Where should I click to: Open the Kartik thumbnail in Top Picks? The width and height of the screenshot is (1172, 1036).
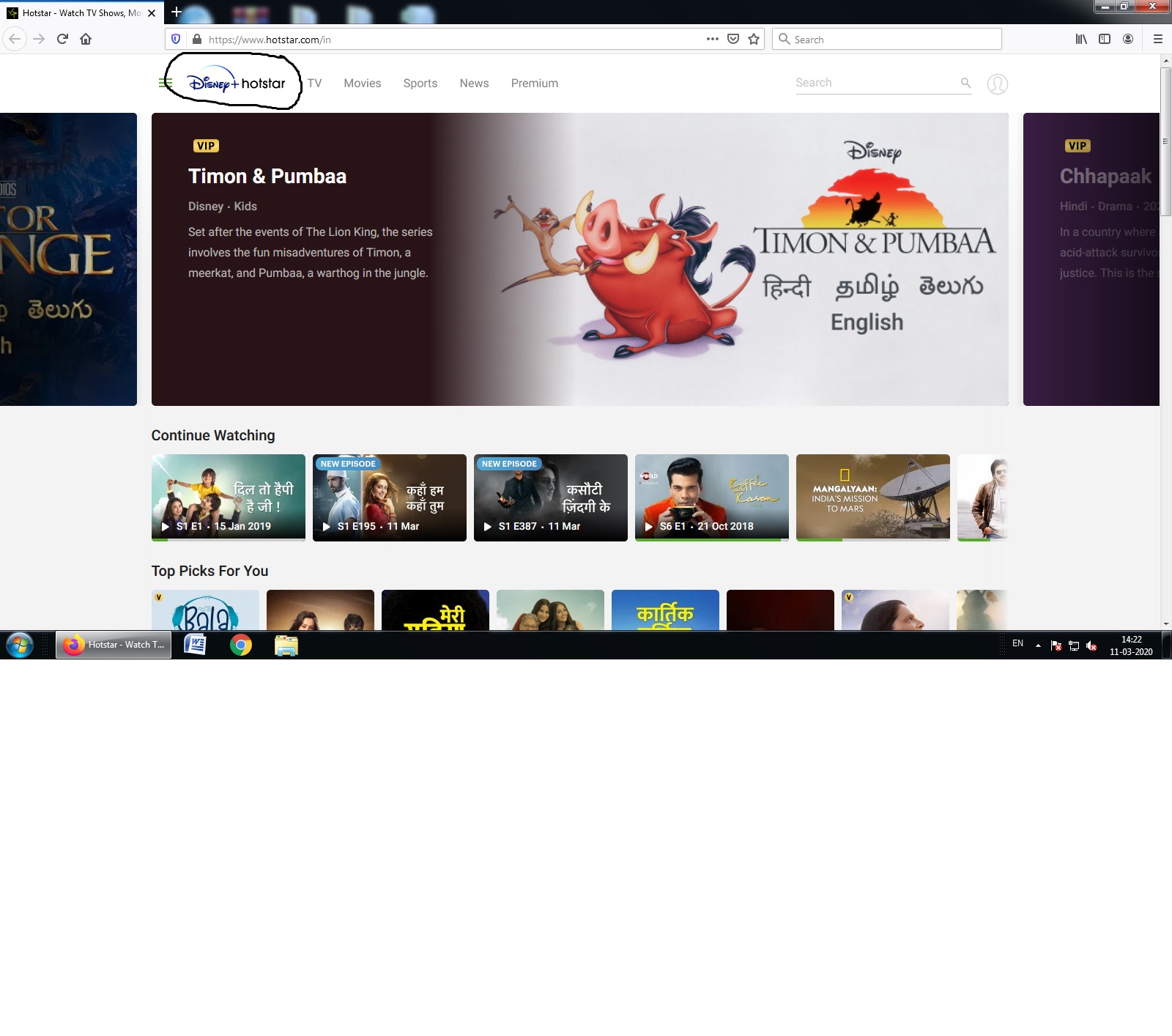click(665, 610)
